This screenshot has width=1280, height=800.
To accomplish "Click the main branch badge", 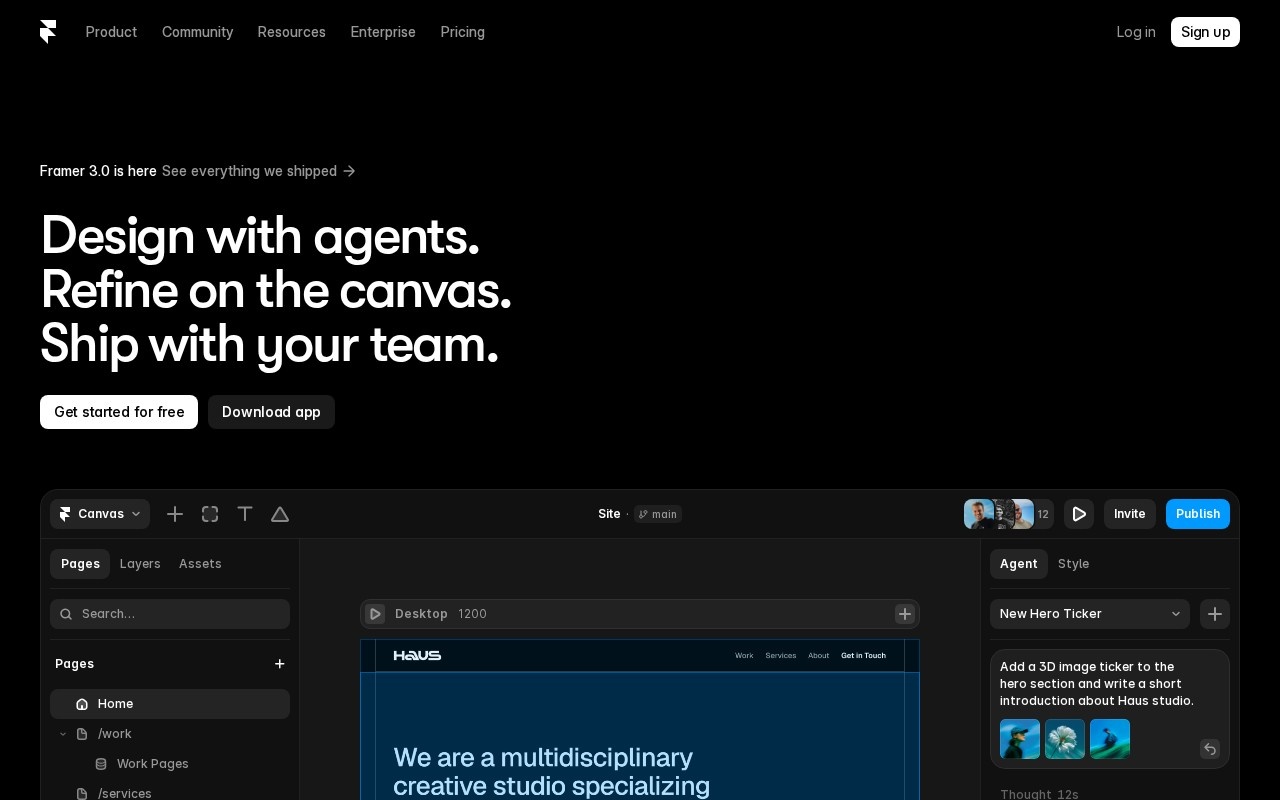I will [x=658, y=514].
